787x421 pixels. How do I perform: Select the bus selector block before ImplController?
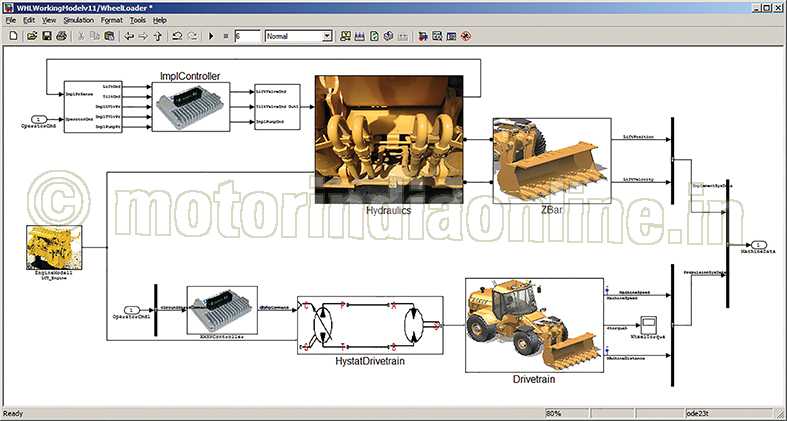click(x=93, y=107)
